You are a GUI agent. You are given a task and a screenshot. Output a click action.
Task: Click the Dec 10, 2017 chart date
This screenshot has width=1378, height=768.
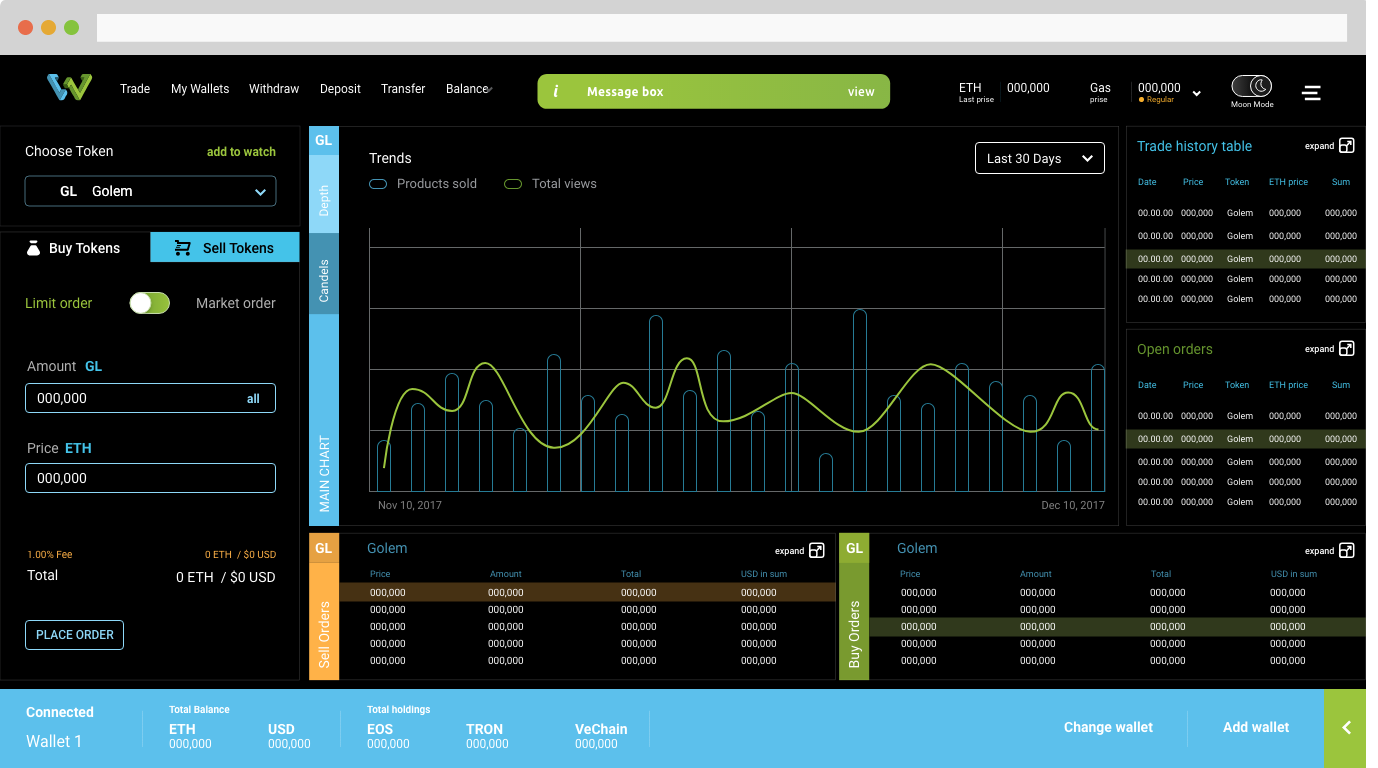click(x=1073, y=505)
